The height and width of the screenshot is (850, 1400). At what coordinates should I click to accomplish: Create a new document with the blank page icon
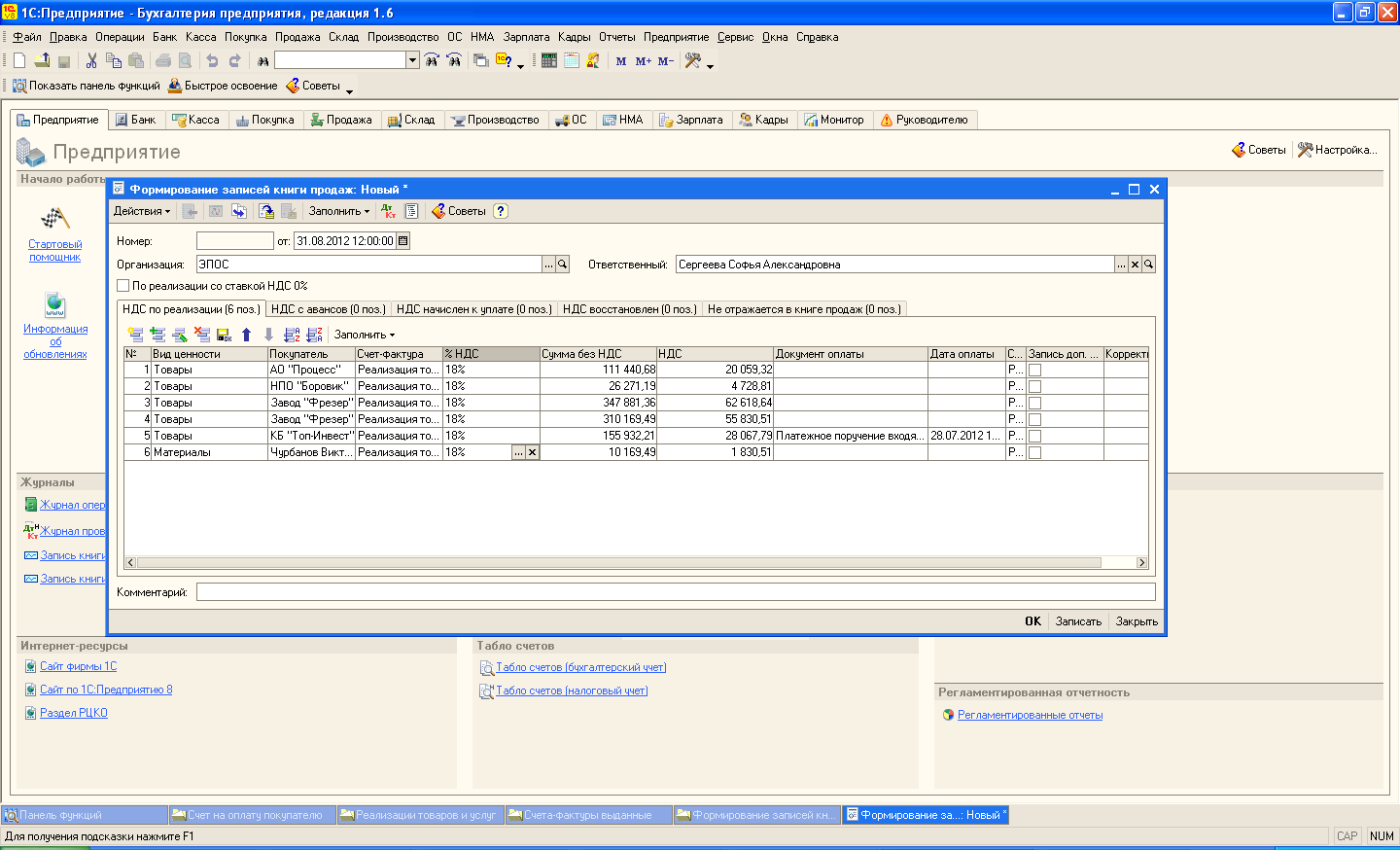coord(19,60)
